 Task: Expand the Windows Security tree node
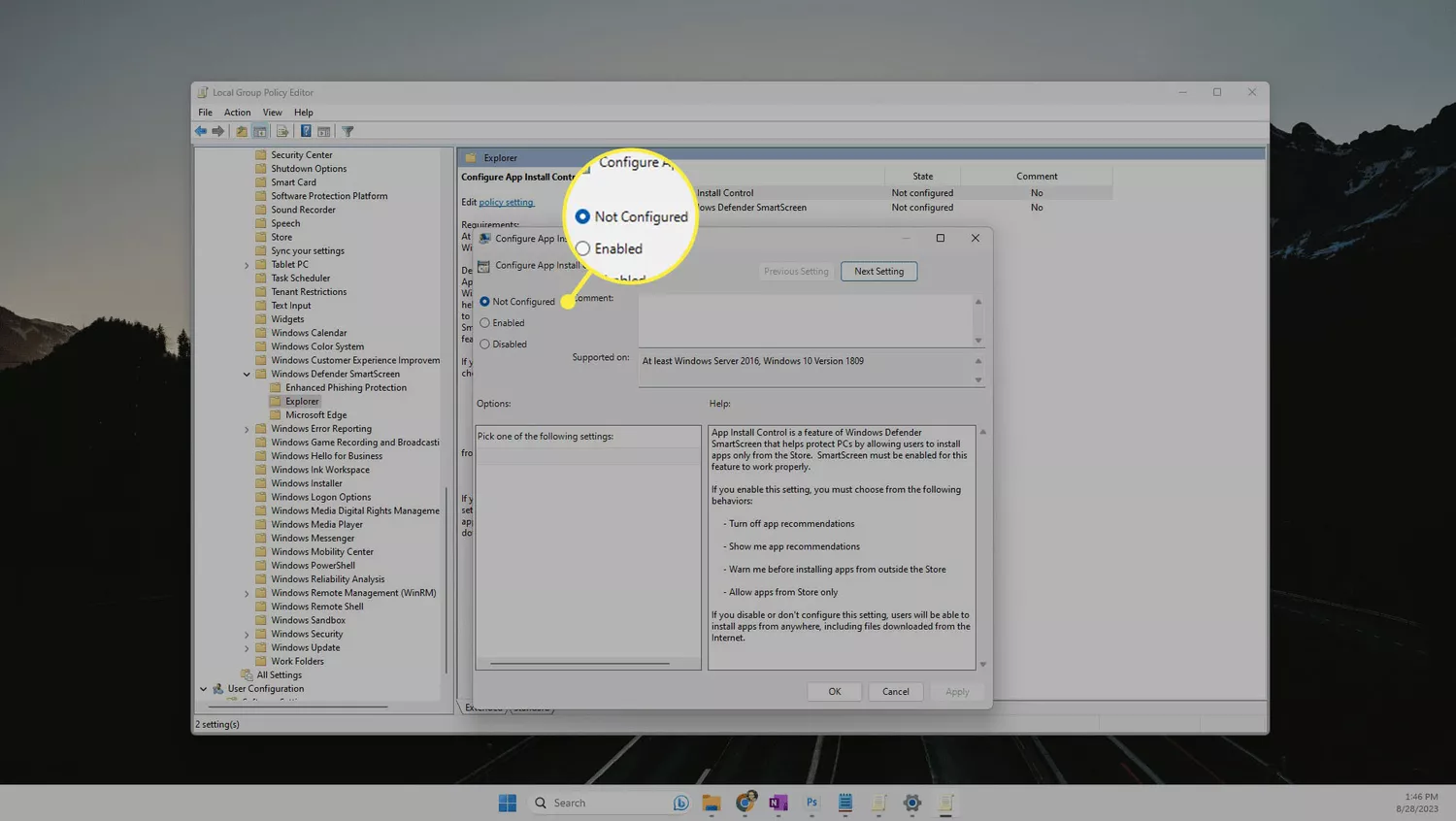[247, 635]
